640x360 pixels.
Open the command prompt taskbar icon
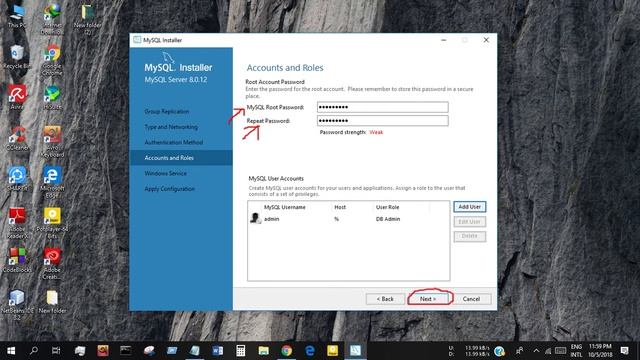(125, 351)
